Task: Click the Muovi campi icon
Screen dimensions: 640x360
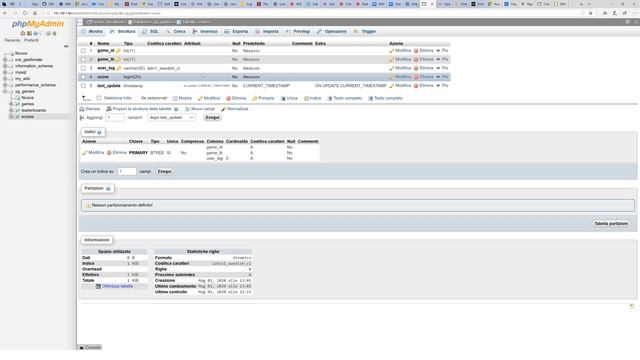Action: [x=187, y=109]
